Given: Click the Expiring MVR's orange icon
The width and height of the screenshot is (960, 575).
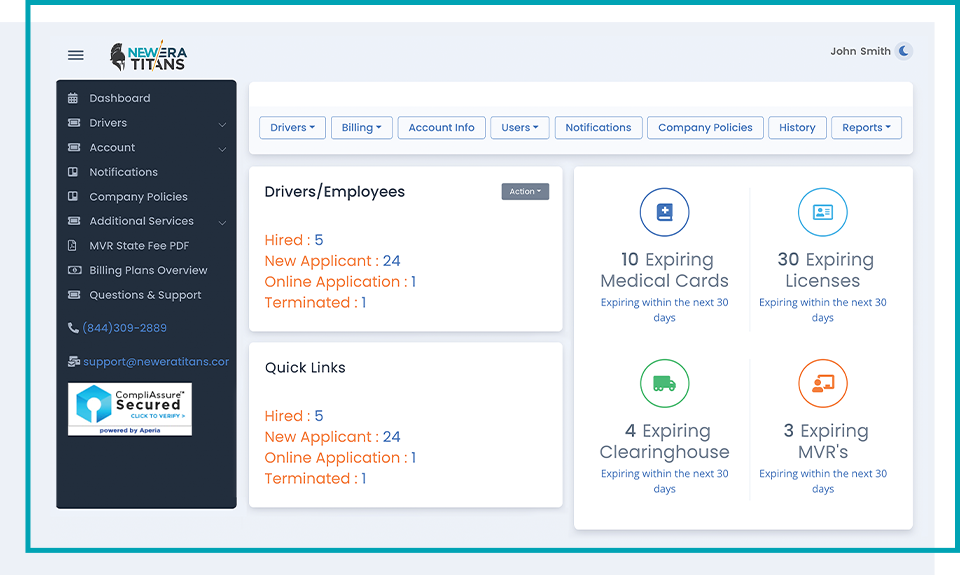Looking at the screenshot, I should click(x=823, y=383).
